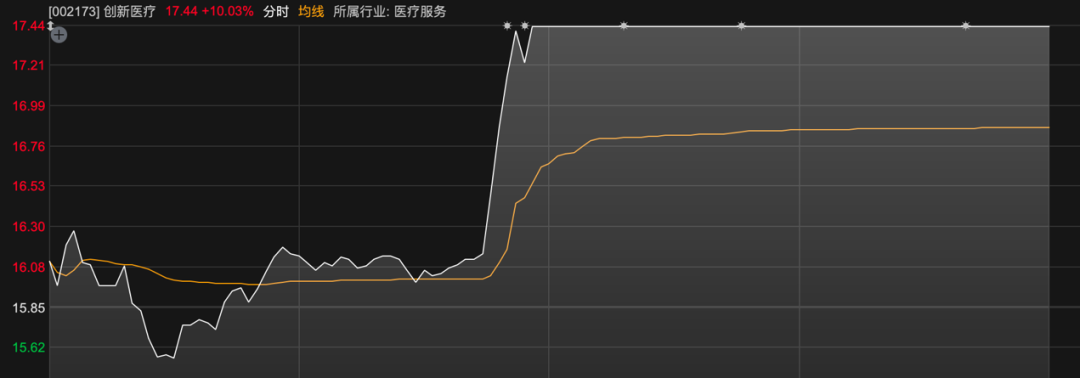Viewport: 1080px width, 378px height.
Task: Click the stock name 创新医疗
Action: pos(129,11)
